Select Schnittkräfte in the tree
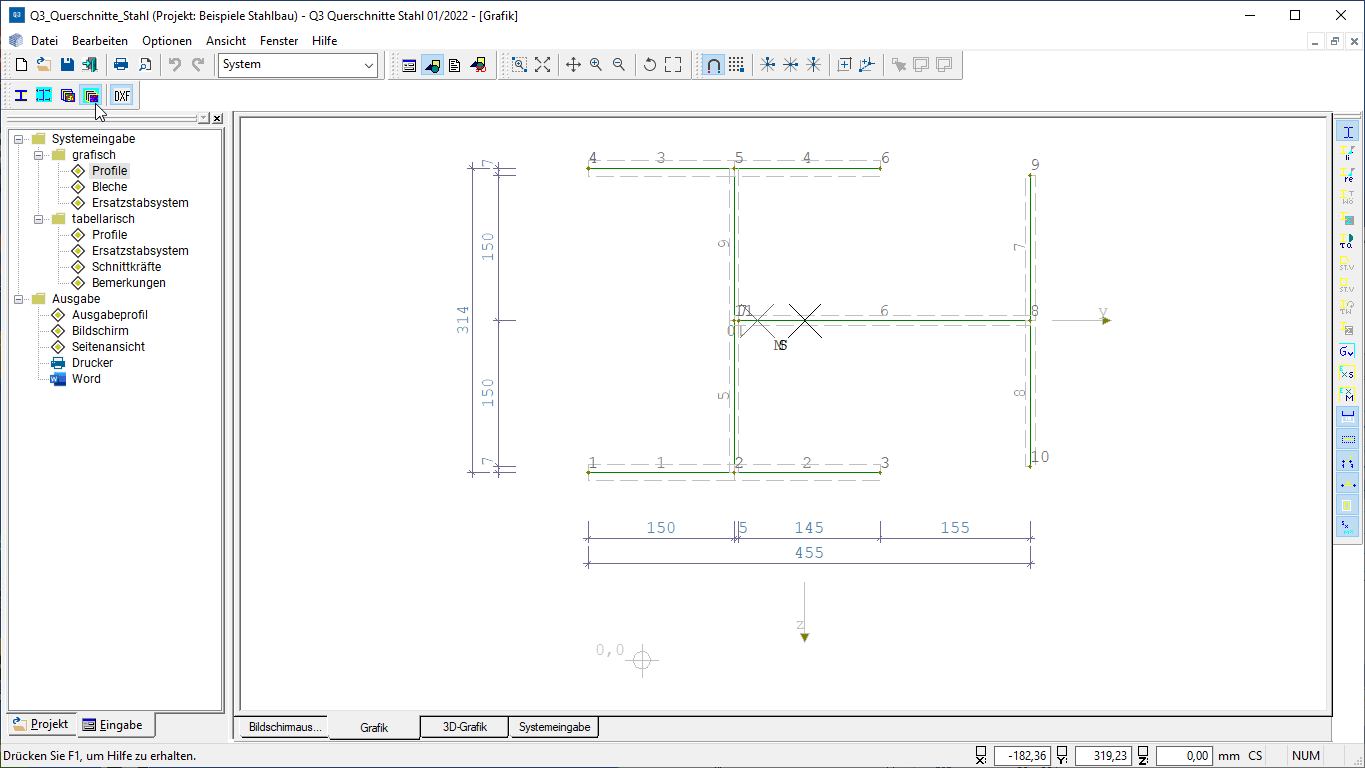Viewport: 1365px width, 768px height. 126,267
